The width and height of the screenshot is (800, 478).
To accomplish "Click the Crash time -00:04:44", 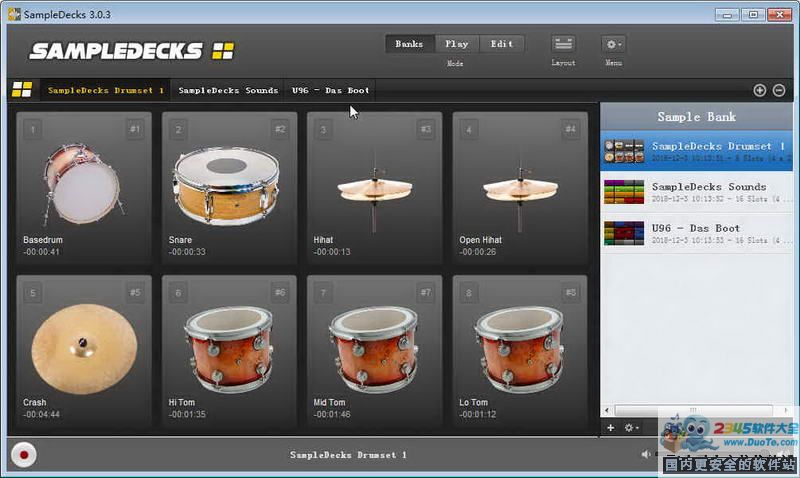I will click(41, 414).
